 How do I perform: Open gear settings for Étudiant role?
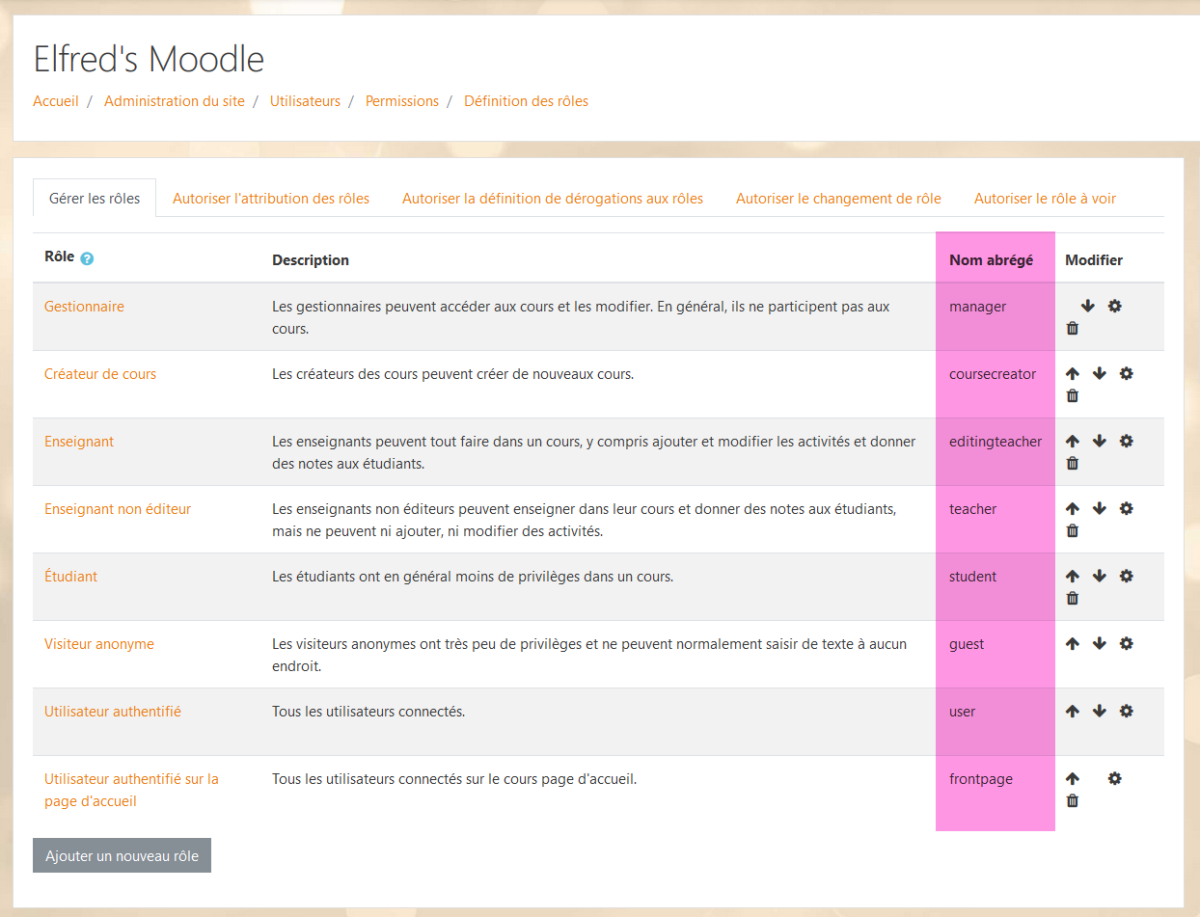1126,576
